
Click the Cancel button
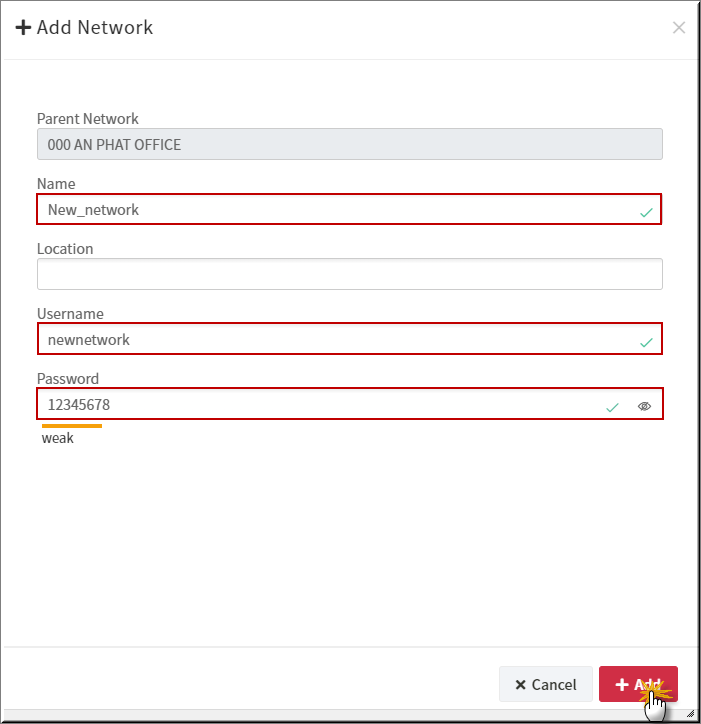point(545,684)
